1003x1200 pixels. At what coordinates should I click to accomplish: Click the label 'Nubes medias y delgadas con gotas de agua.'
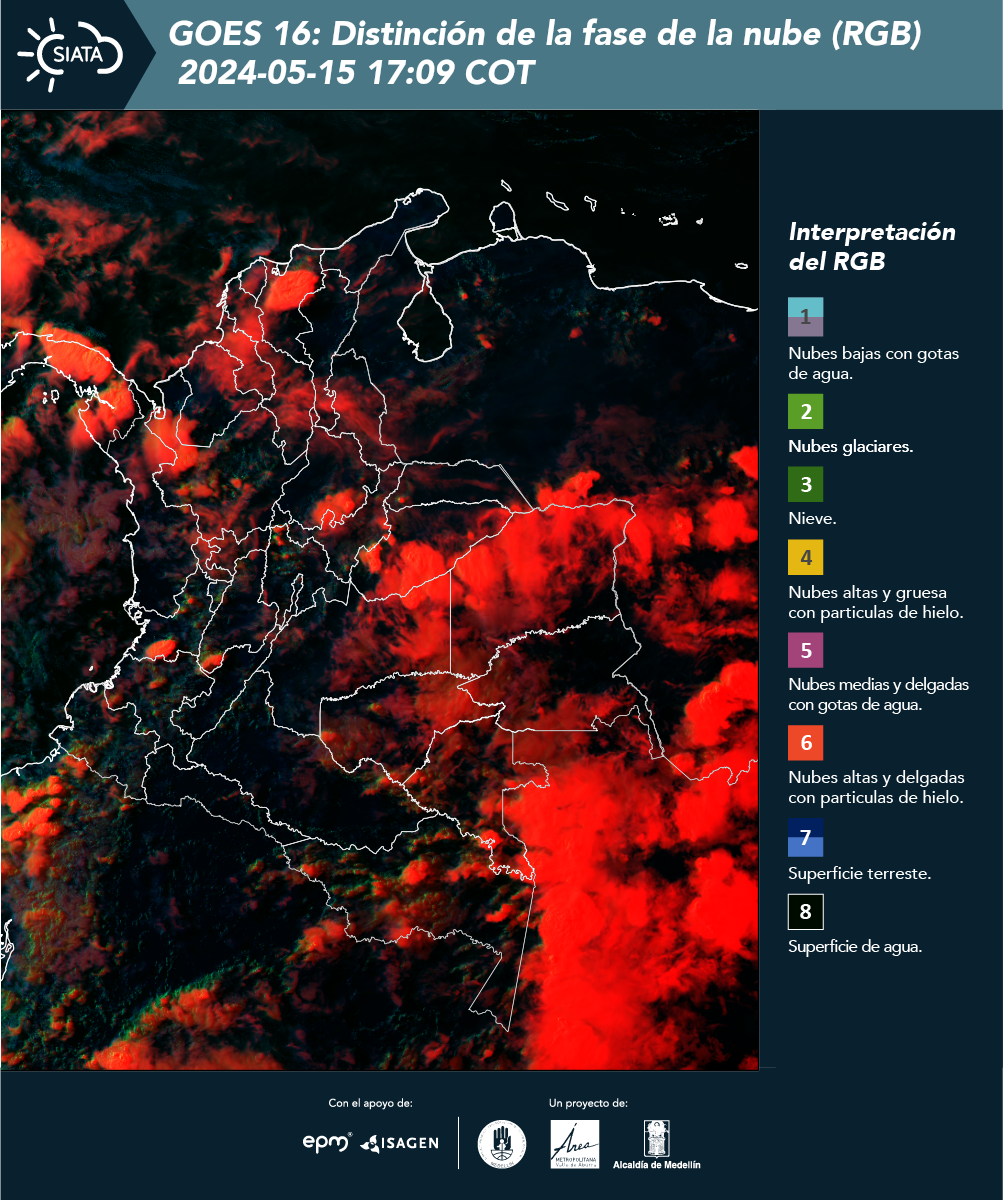pyautogui.click(x=879, y=695)
